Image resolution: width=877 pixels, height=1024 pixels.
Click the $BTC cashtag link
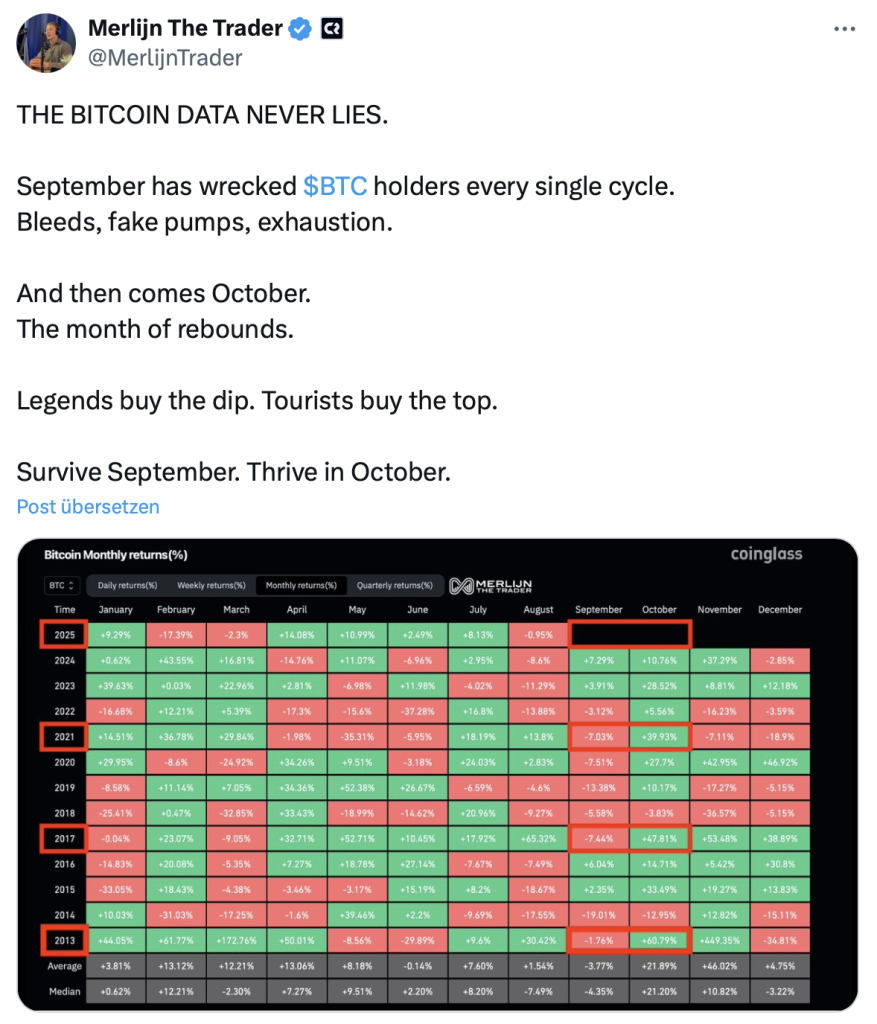(335, 186)
